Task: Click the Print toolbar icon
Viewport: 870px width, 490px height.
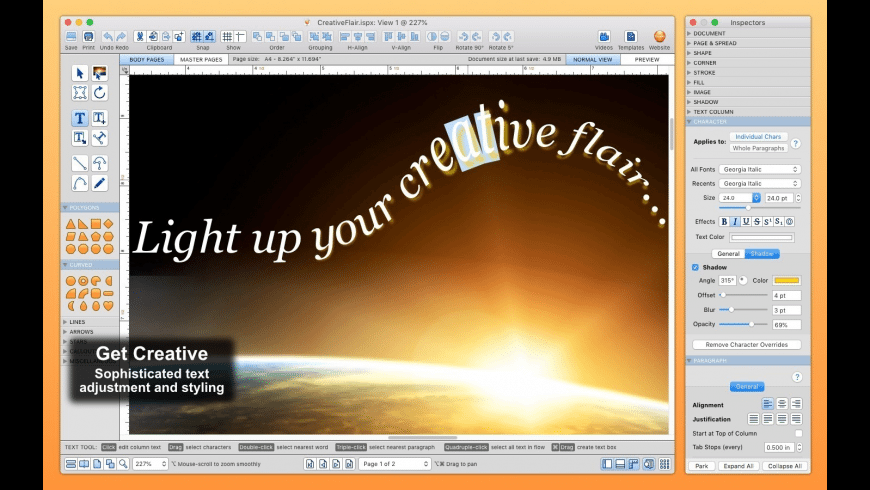Action: [88, 37]
